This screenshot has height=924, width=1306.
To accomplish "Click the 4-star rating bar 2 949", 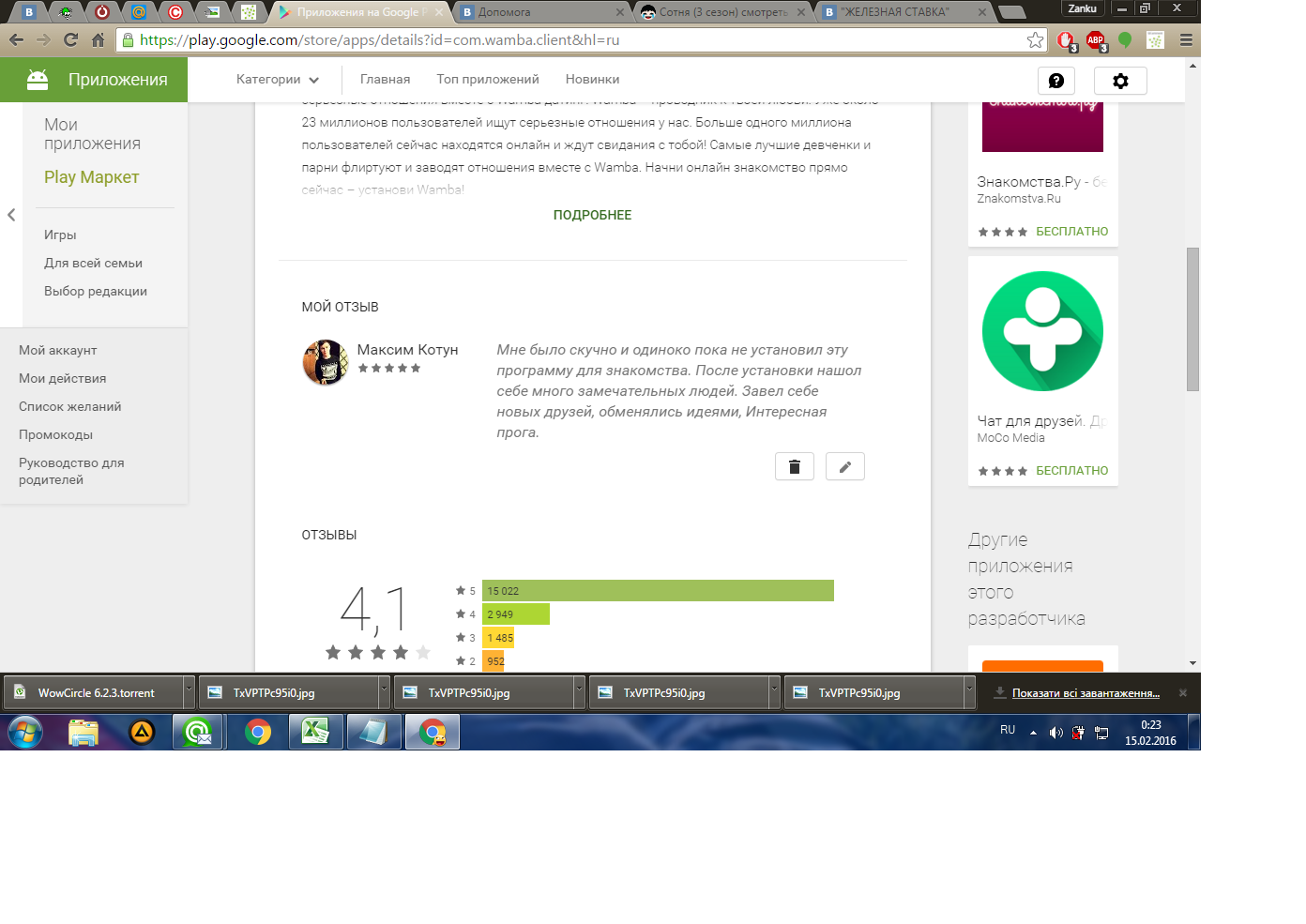I will coord(516,614).
